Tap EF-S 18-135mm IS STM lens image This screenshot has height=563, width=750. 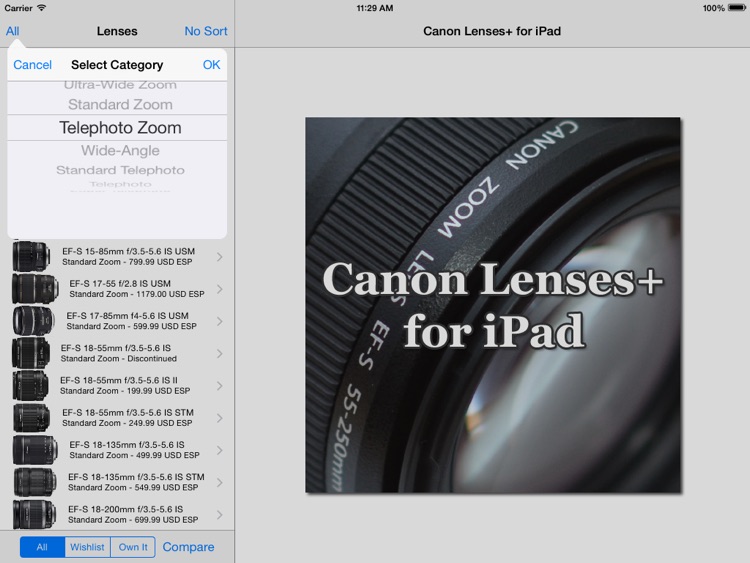34,482
